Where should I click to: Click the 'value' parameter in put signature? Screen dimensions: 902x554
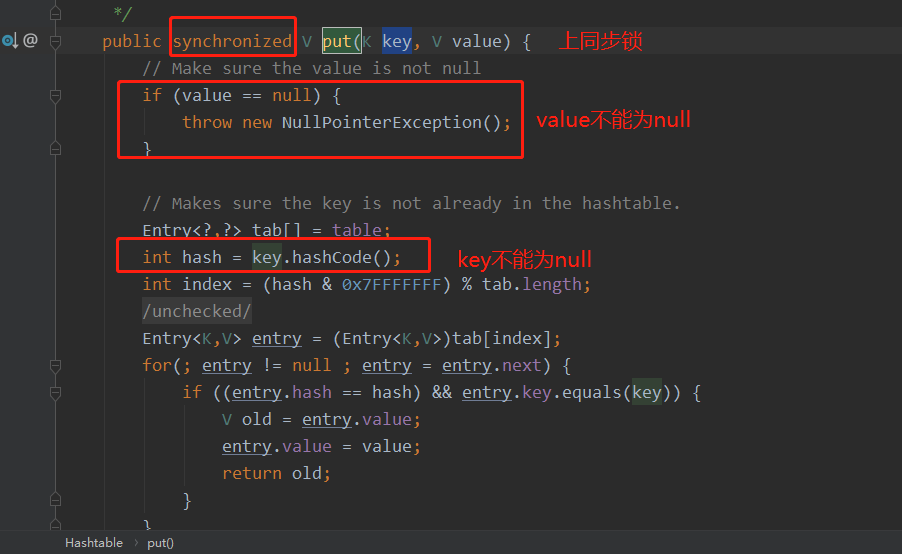coord(477,41)
